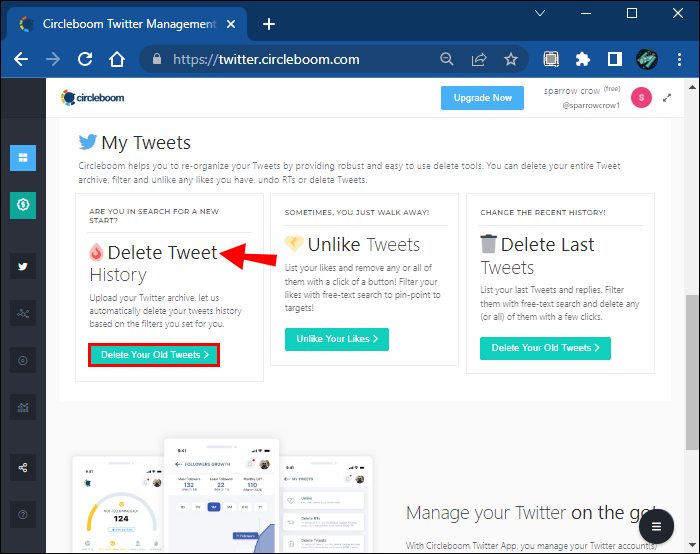Open the dashboard grid icon in sidebar

point(23,158)
